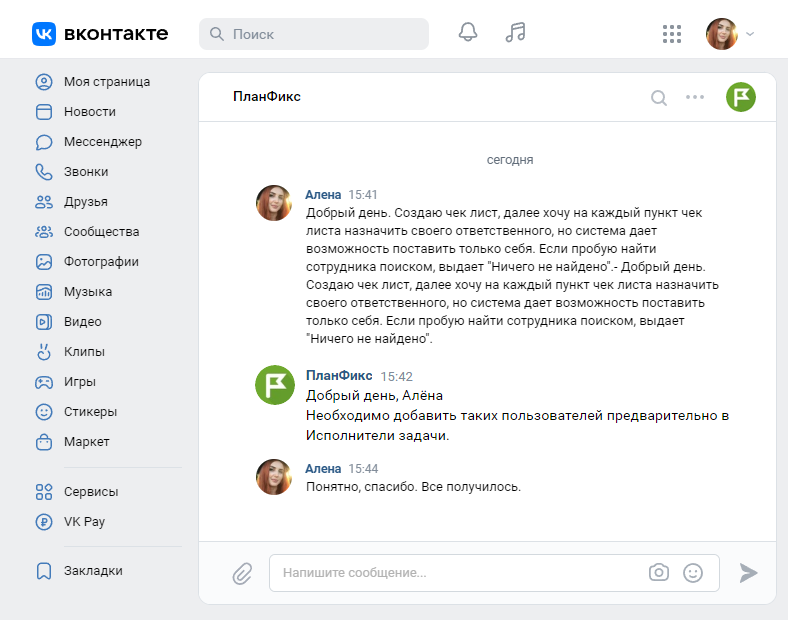Screen dimensions: 788x620
Task: Open Алена's name link at 15:41
Action: pos(323,194)
